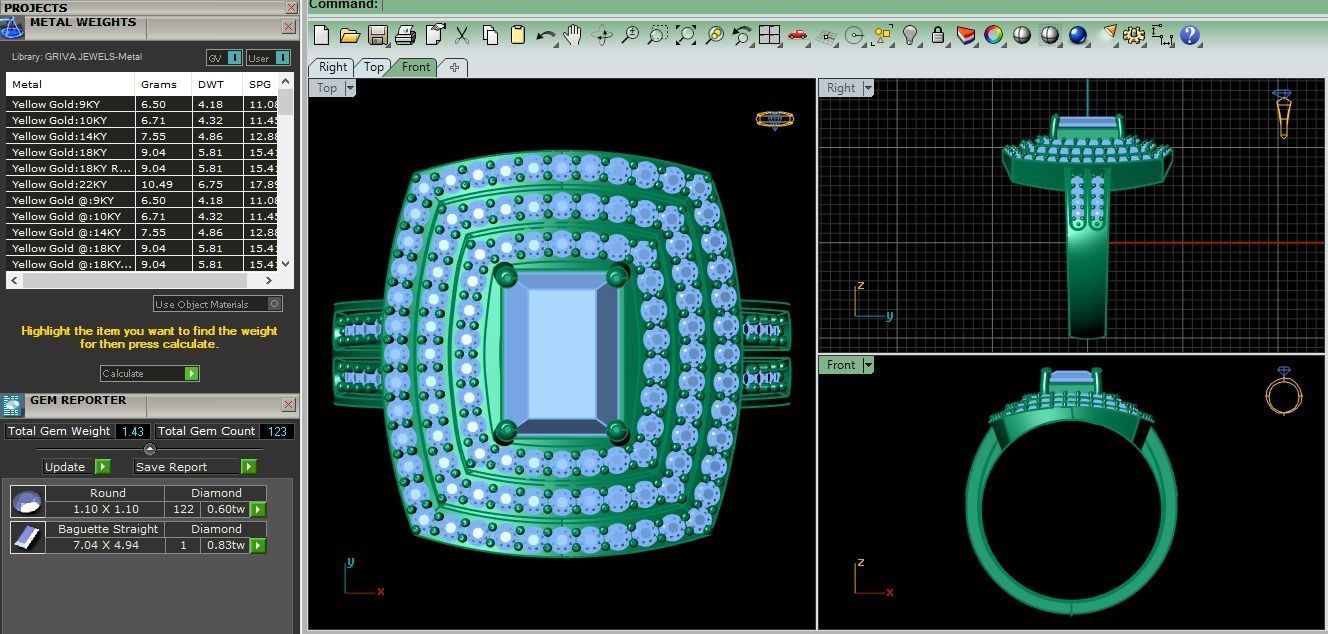Viewport: 1328px width, 634px height.
Task: Open the Top viewport dropdown arrow
Action: coord(350,88)
